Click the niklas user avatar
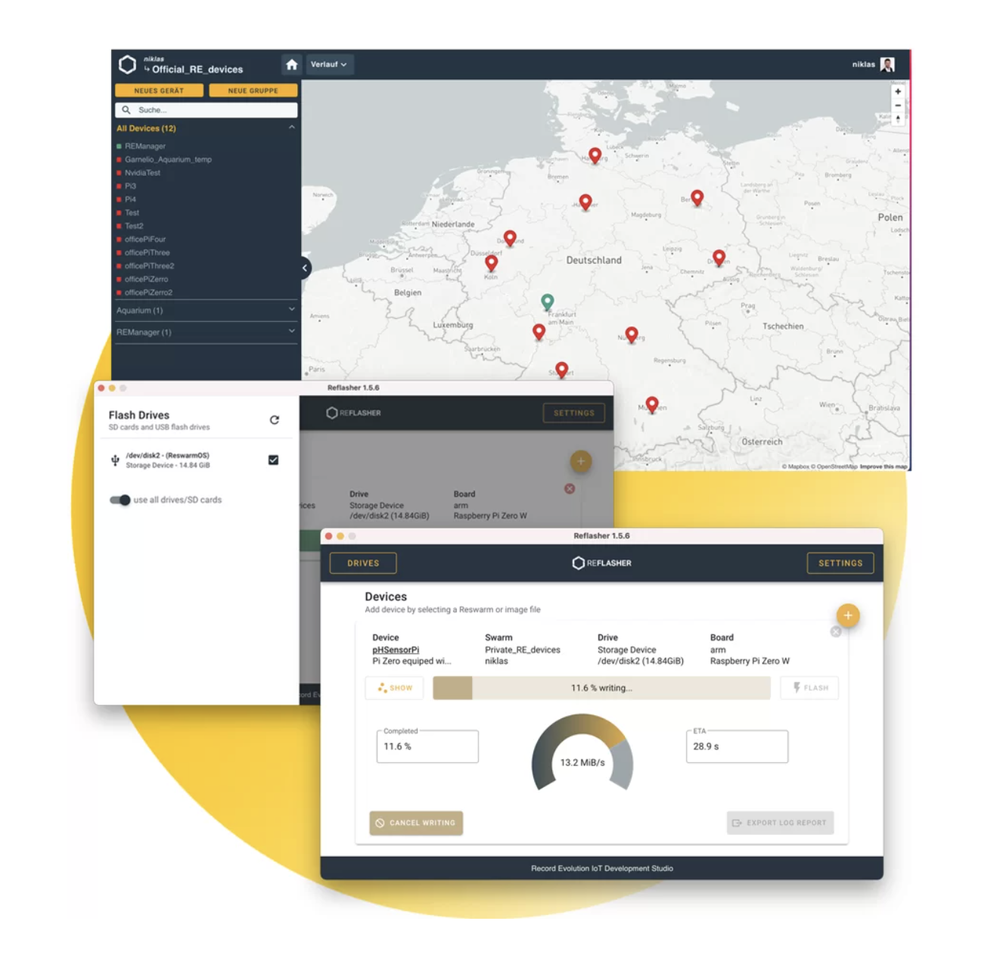 click(887, 64)
